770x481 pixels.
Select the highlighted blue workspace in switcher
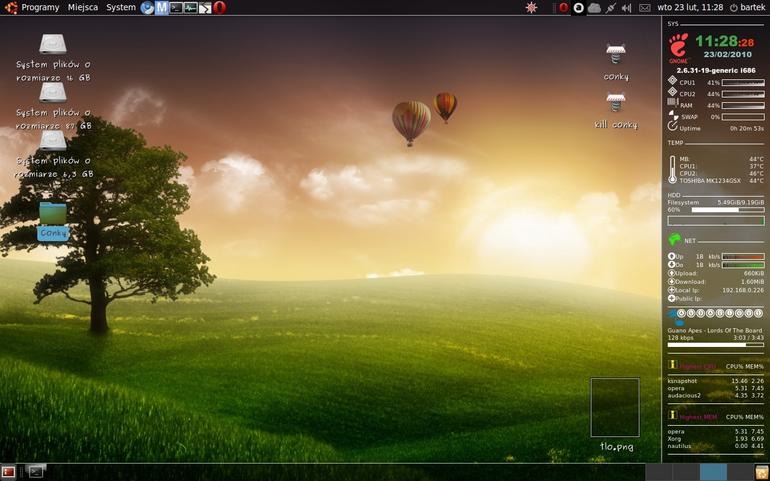pos(713,472)
